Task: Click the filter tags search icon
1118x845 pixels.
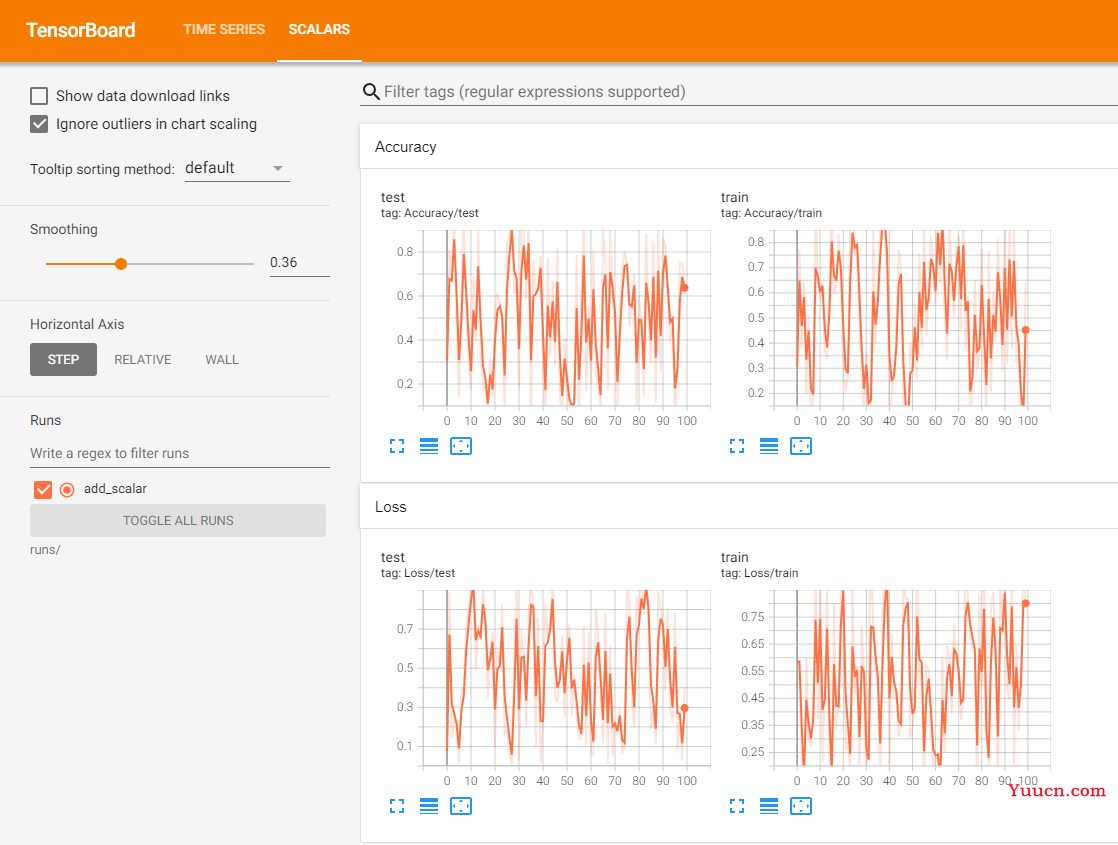Action: 371,92
